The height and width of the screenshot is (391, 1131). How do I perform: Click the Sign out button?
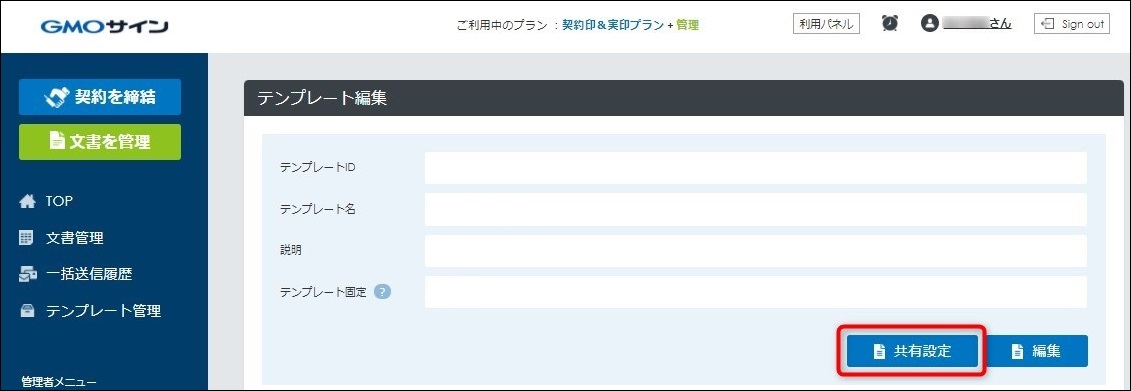pyautogui.click(x=1072, y=24)
